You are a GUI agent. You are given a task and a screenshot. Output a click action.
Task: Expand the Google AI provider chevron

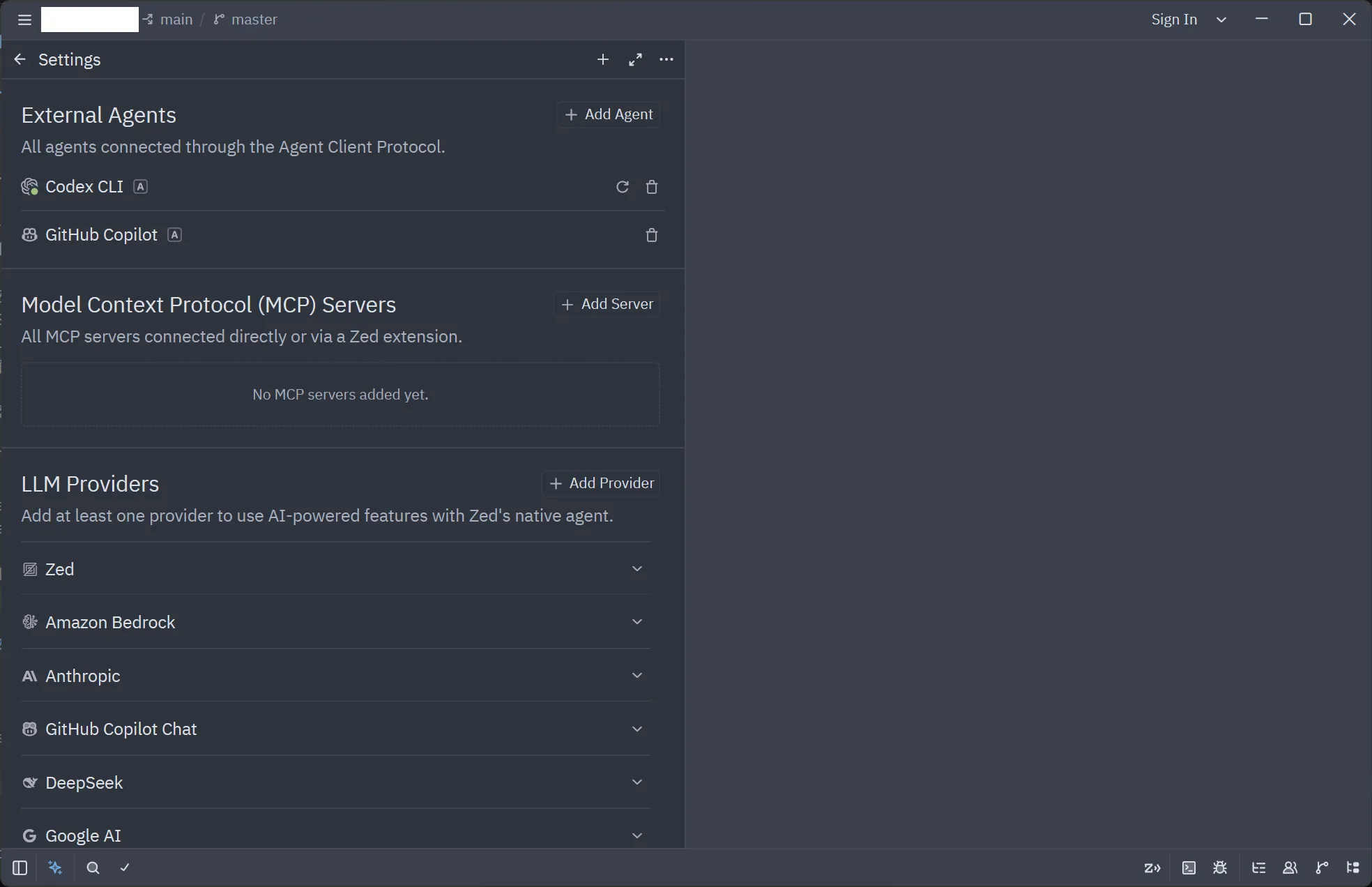click(637, 835)
